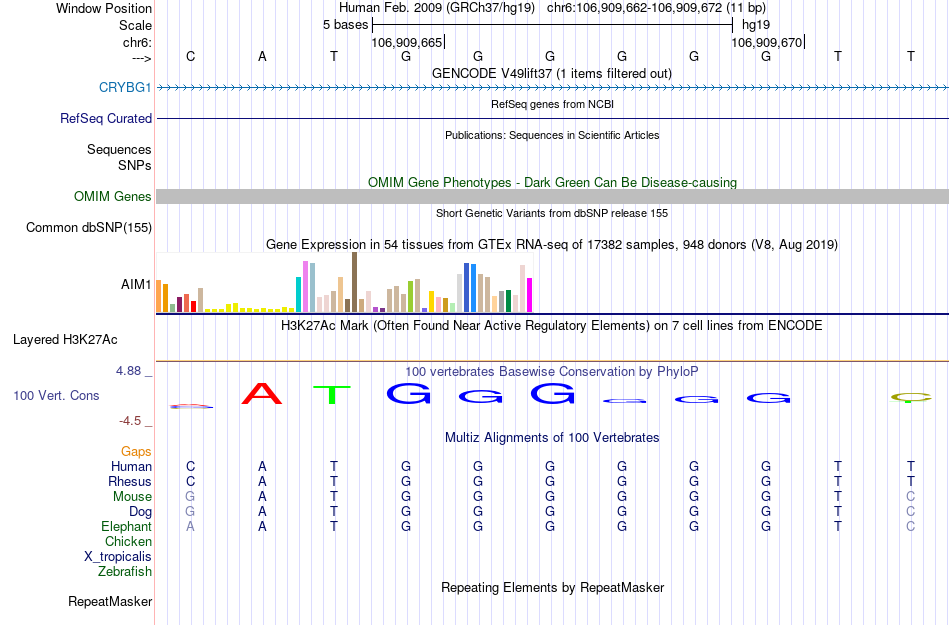Click the SNPs label of Publications track
The height and width of the screenshot is (625, 950).
[x=135, y=165]
